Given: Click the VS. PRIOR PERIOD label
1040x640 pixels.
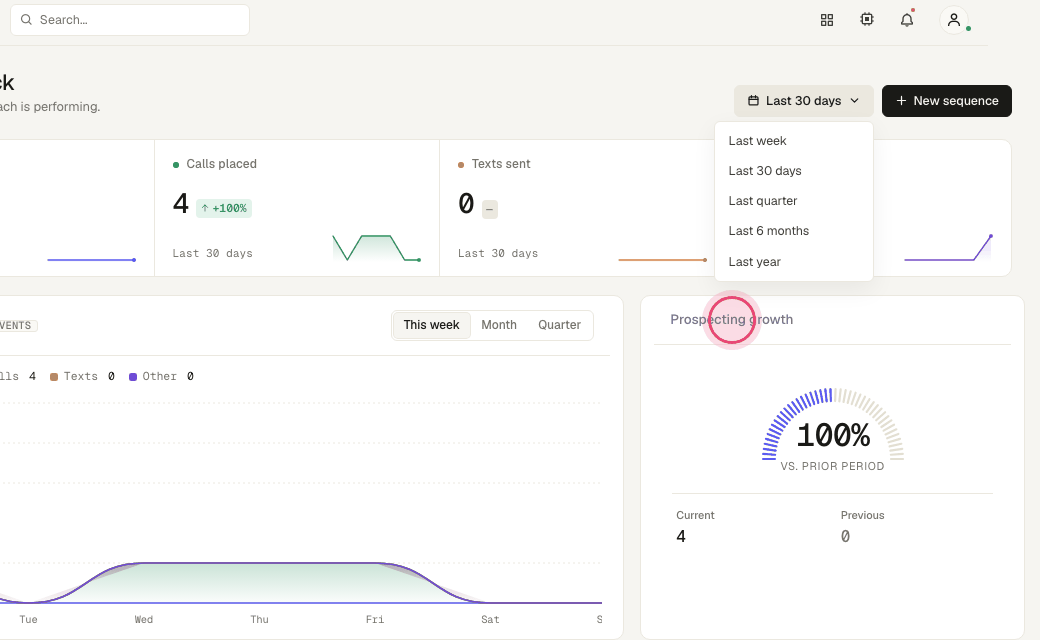Looking at the screenshot, I should [x=832, y=466].
